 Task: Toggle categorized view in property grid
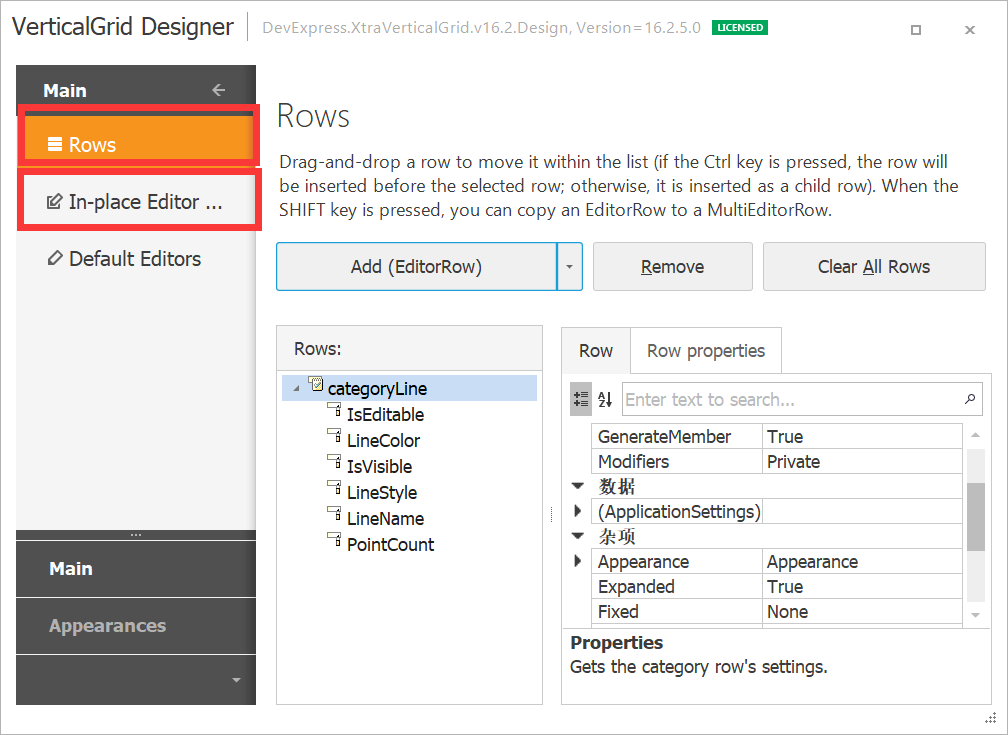click(581, 399)
